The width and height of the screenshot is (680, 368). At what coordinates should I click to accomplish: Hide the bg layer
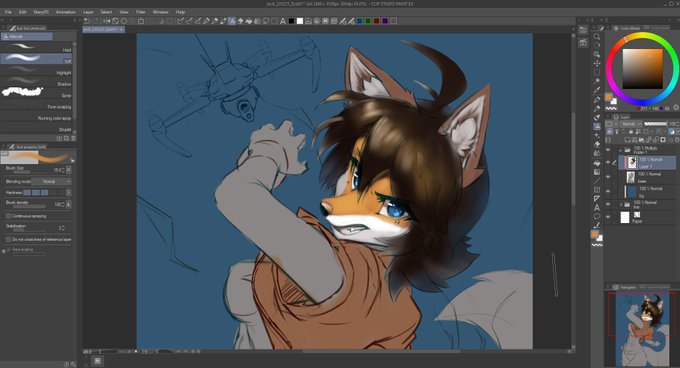click(x=608, y=191)
